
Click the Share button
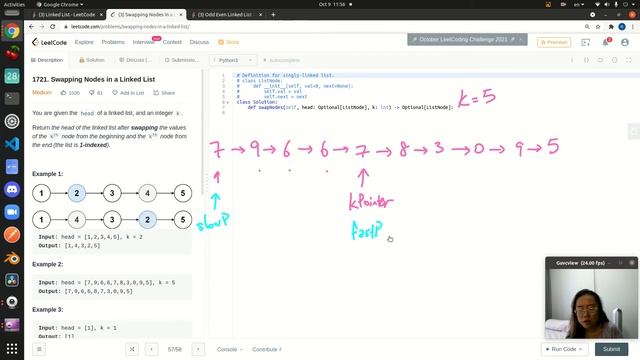pyautogui.click(x=164, y=93)
